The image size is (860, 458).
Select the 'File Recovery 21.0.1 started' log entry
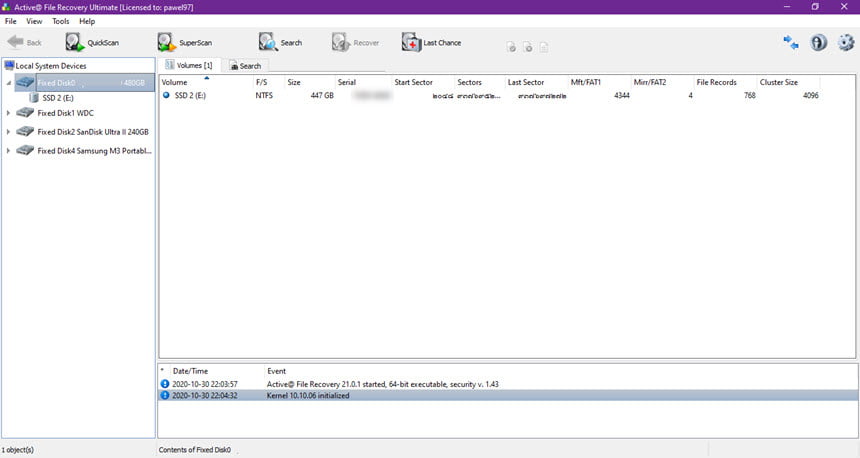[x=508, y=384]
